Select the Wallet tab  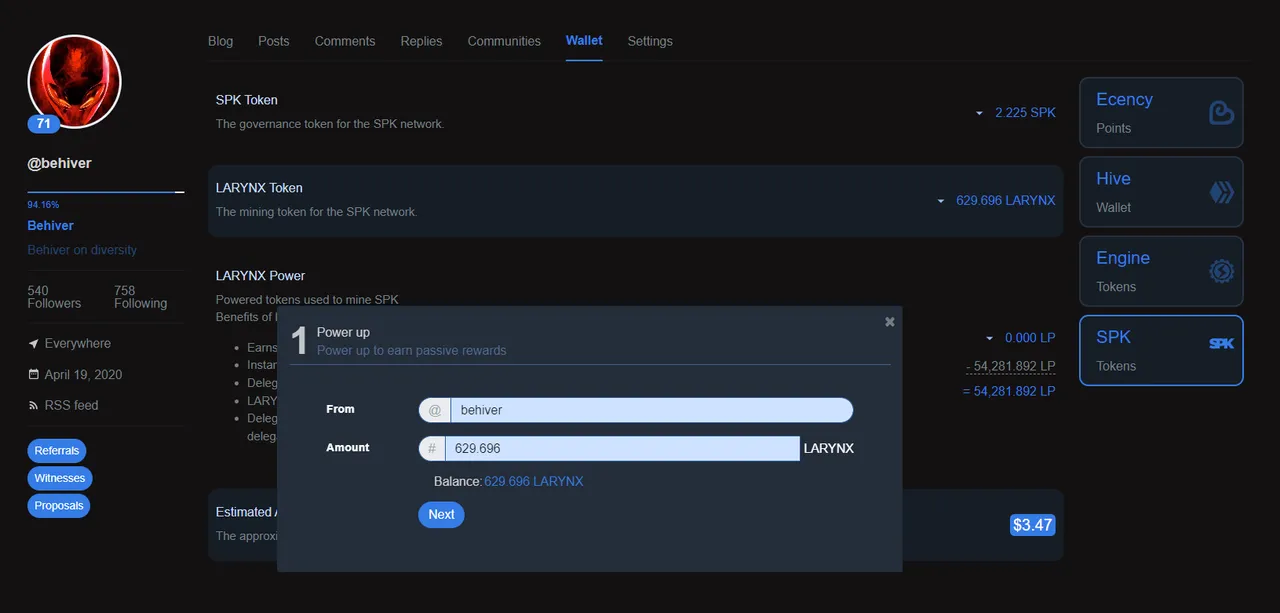tap(584, 41)
